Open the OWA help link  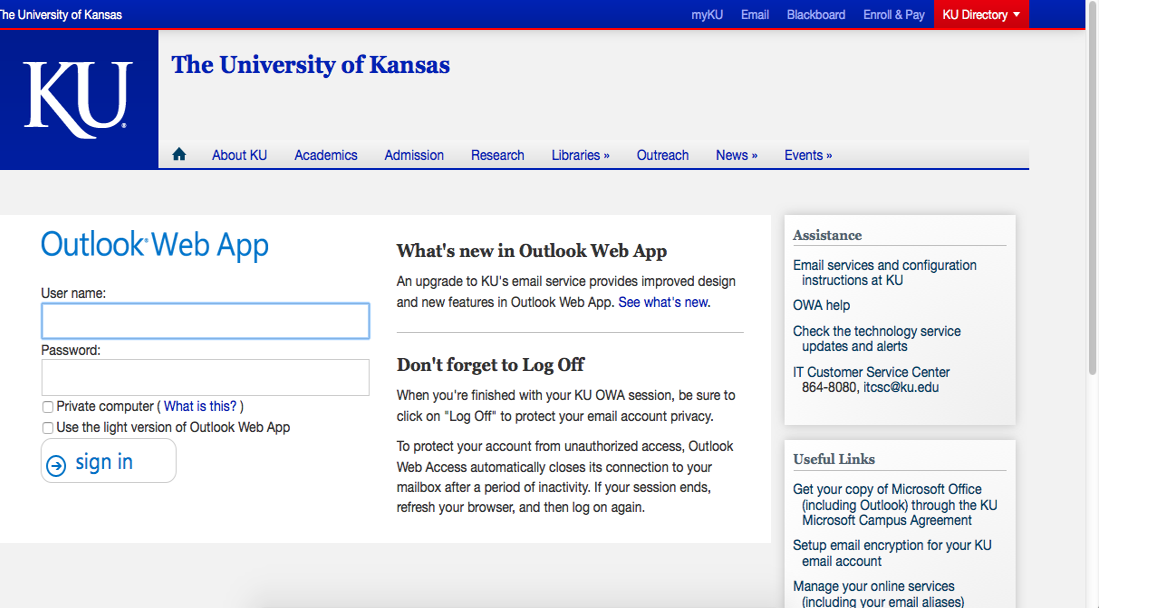point(821,305)
